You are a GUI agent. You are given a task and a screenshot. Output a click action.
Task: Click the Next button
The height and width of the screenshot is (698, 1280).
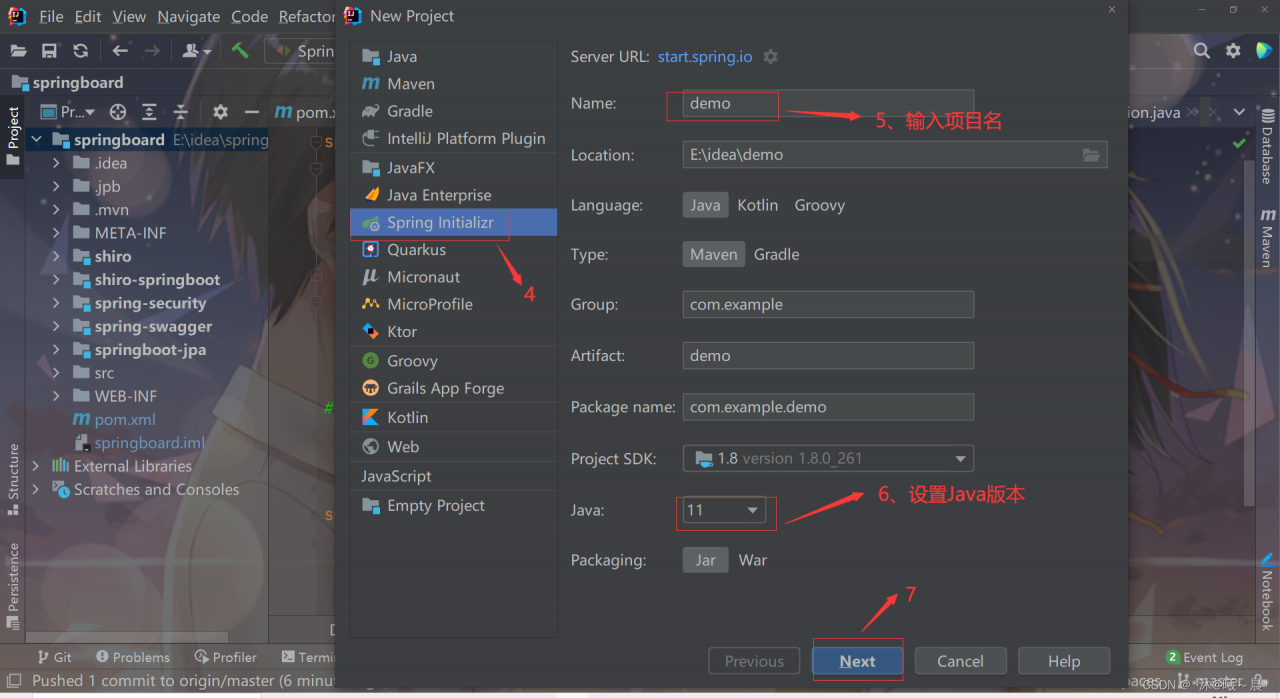point(858,661)
